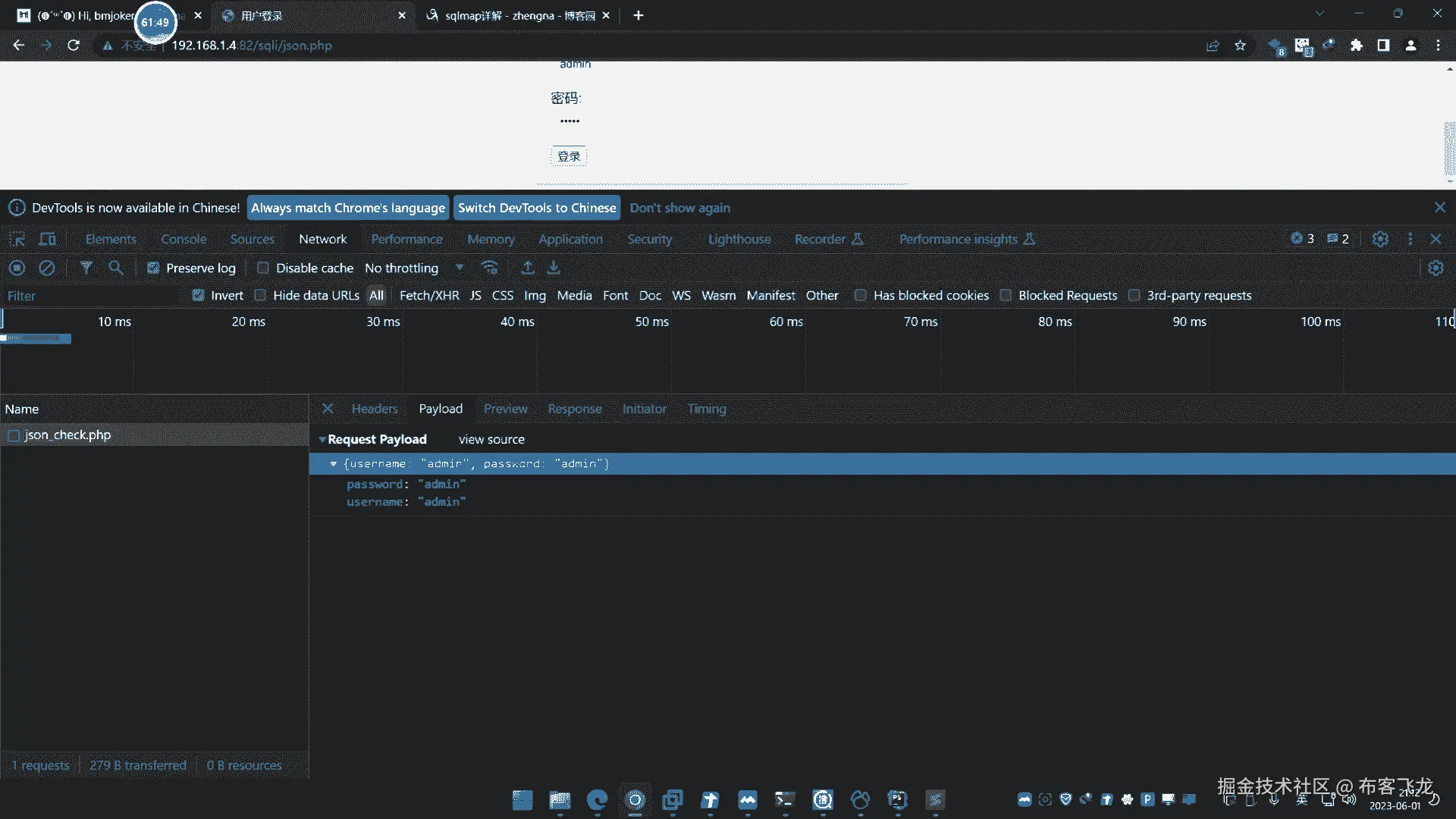Viewport: 1456px width, 819px height.
Task: Open the network search magnifier
Action: tap(116, 268)
